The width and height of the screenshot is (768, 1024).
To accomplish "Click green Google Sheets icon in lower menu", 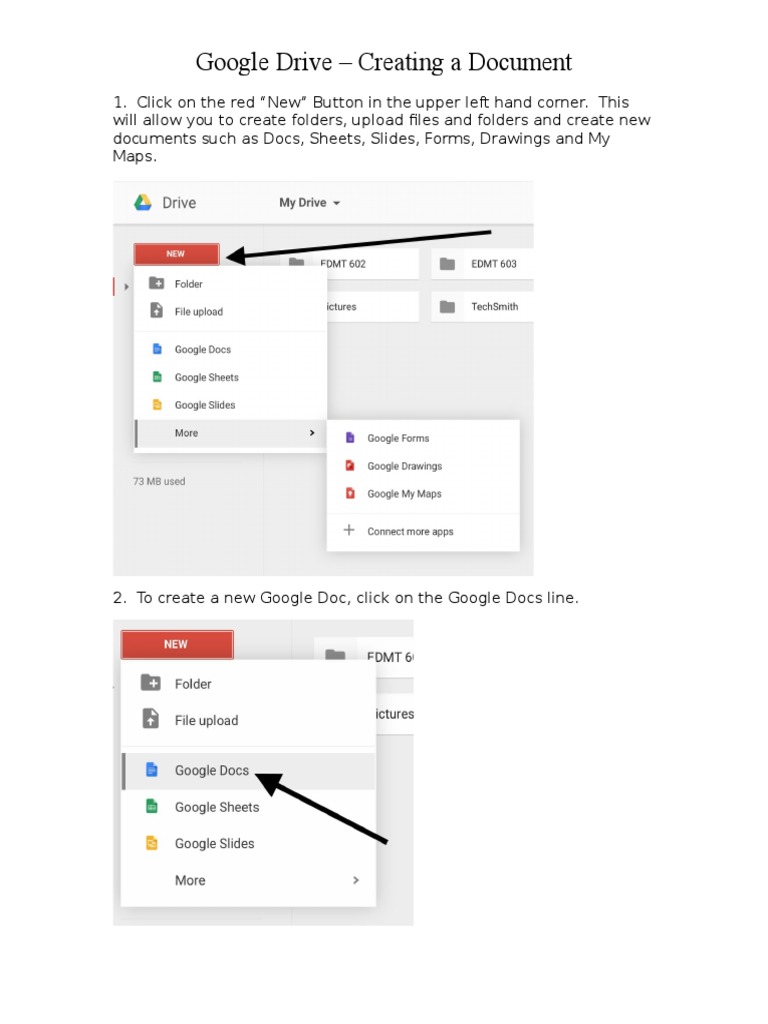I will (x=152, y=806).
